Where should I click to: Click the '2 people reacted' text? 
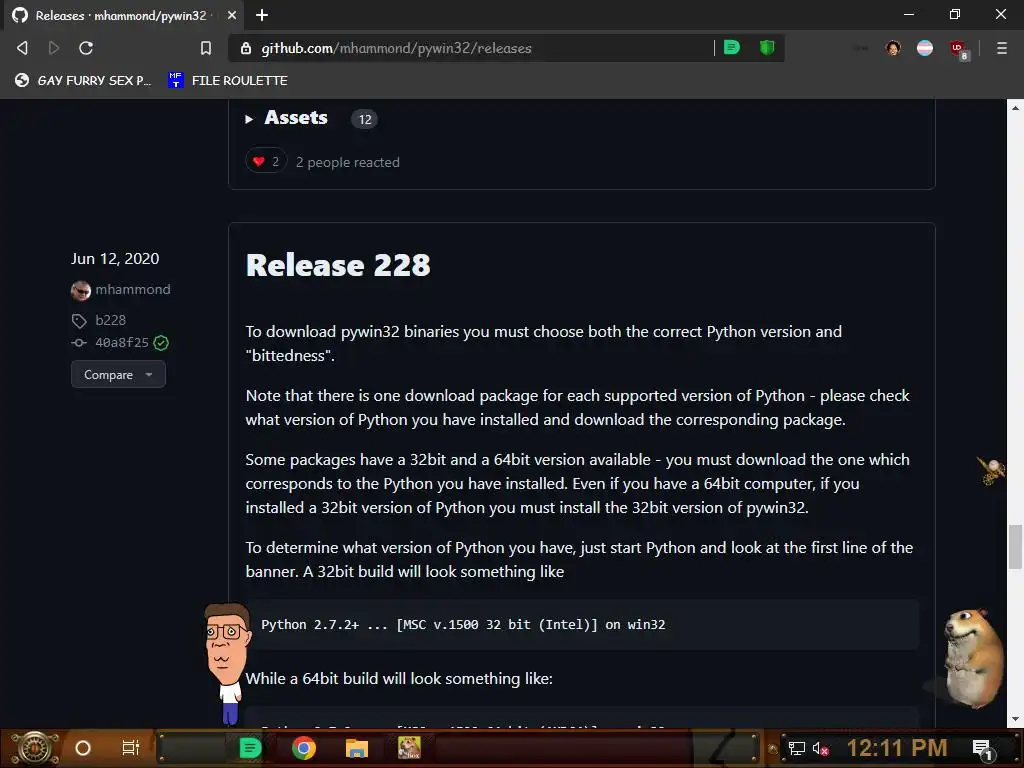(347, 162)
